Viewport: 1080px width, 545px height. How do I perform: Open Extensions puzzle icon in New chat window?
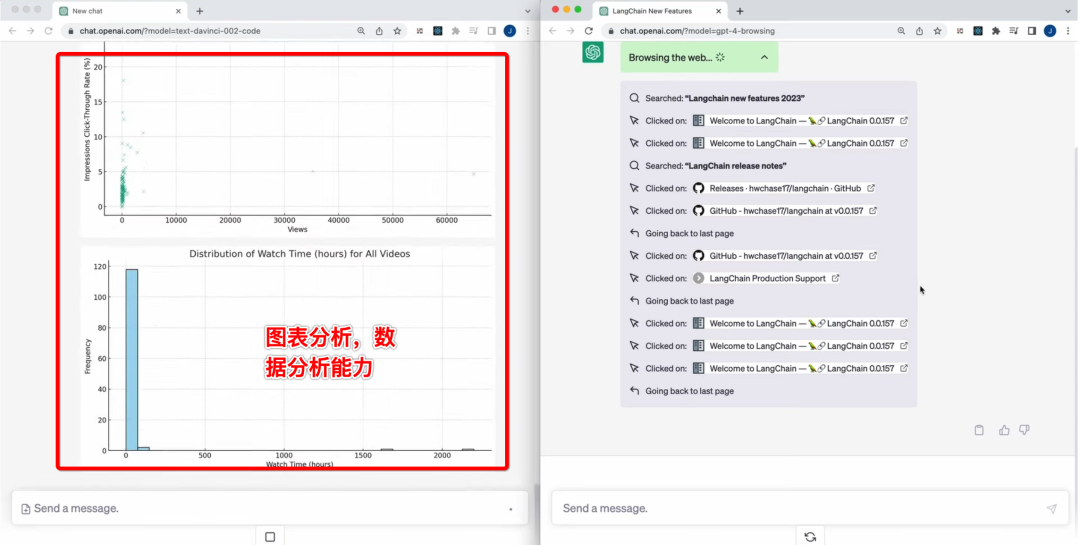(x=455, y=31)
